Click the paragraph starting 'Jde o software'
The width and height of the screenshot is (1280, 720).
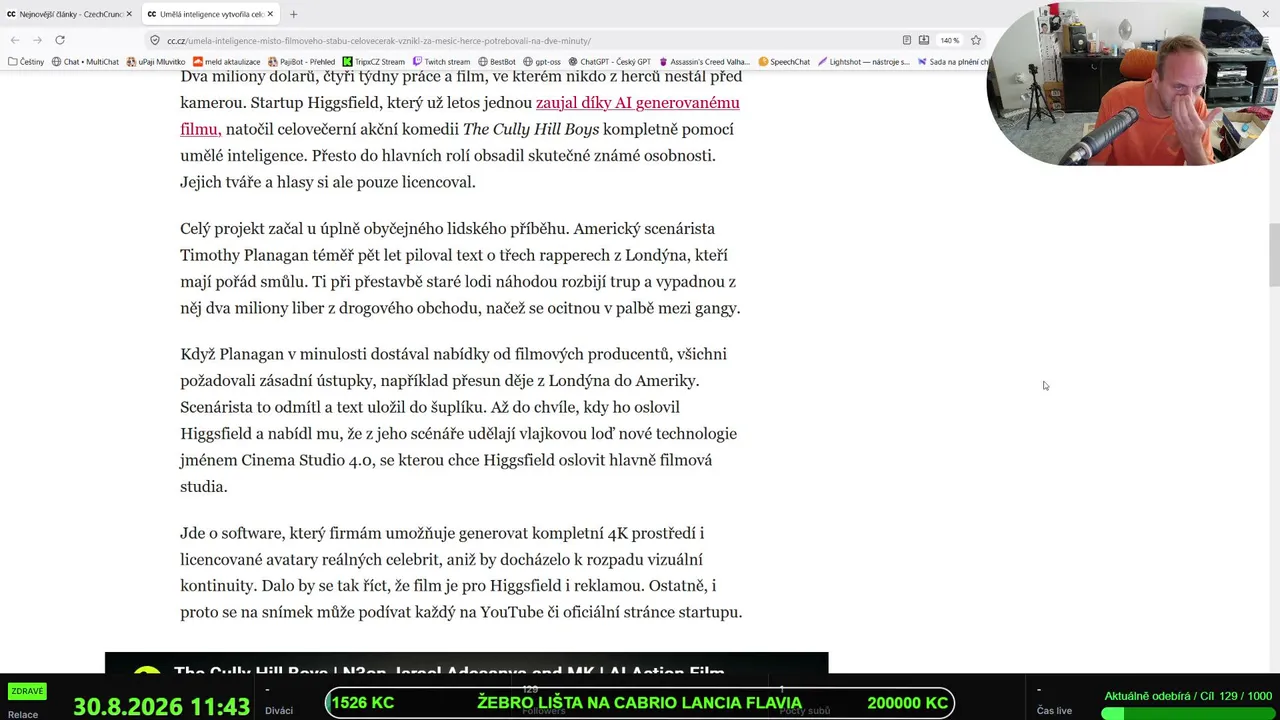461,572
